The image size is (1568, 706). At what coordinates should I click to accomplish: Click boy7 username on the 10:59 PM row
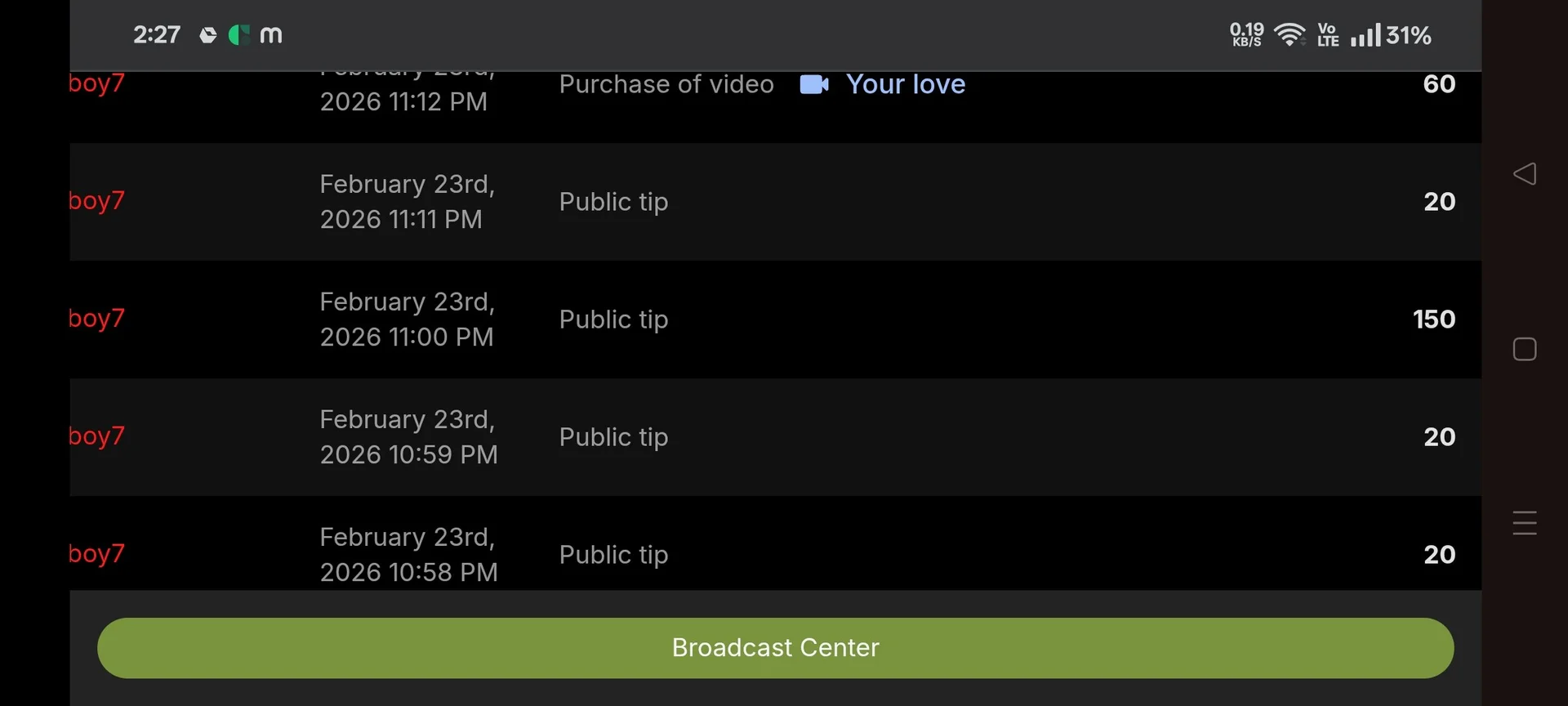pos(96,436)
